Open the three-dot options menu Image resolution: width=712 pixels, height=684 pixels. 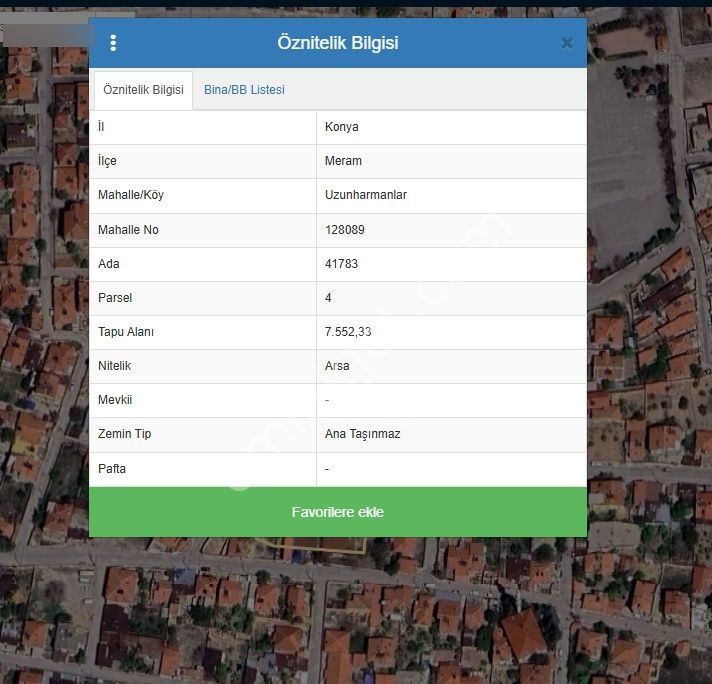click(x=113, y=43)
